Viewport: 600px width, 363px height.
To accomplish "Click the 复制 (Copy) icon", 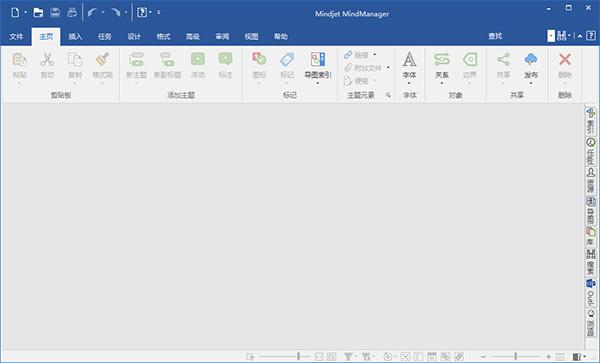I will pos(75,60).
